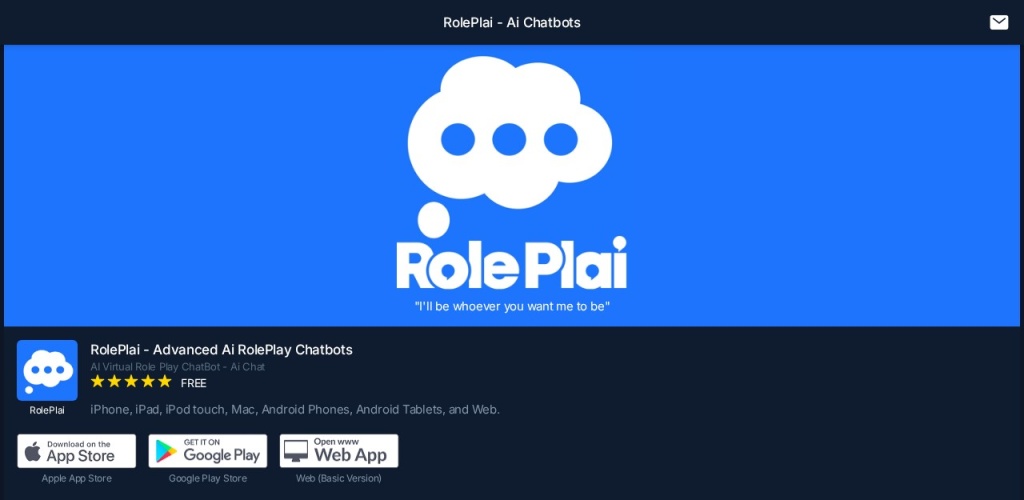Image resolution: width=1024 pixels, height=500 pixels.
Task: Click the small bubble below the cloud
Action: 433,220
